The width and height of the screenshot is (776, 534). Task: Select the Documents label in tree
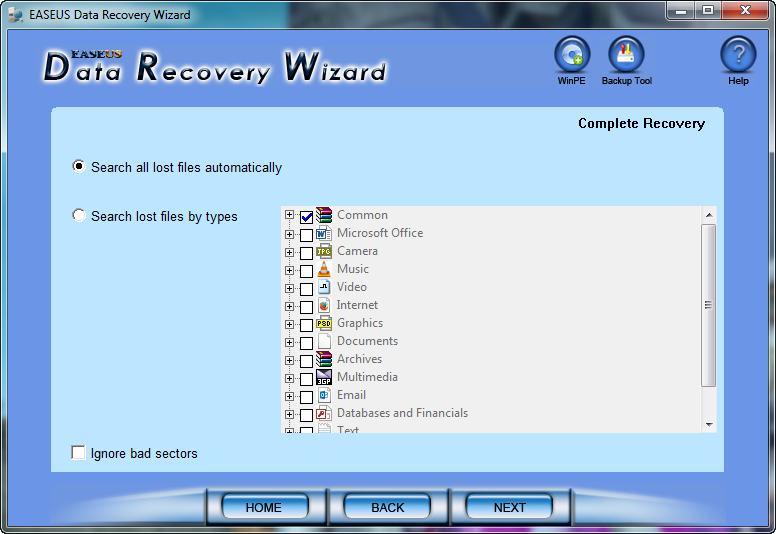click(367, 341)
